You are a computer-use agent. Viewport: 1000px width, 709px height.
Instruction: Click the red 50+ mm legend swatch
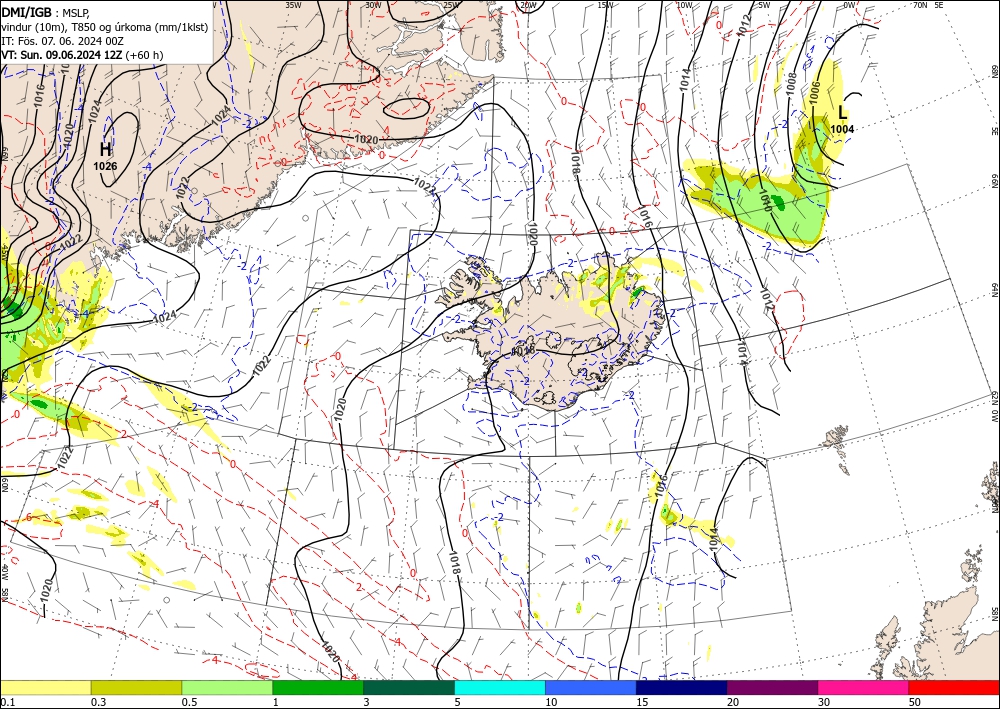[x=954, y=687]
